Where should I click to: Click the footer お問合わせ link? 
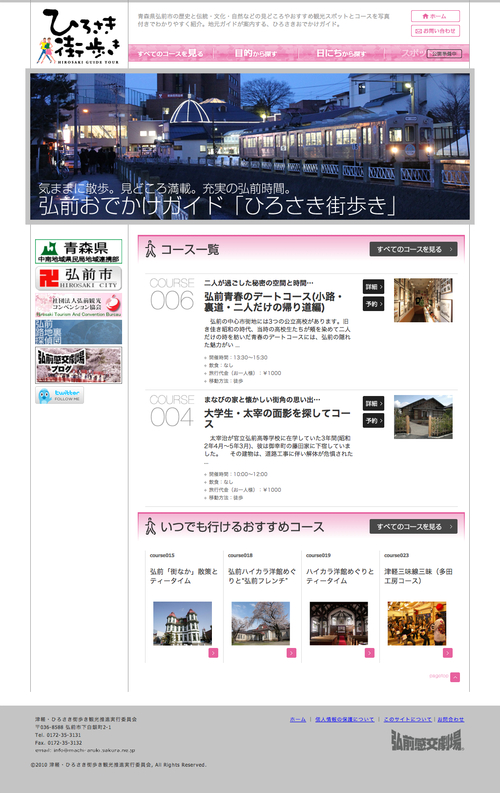[450, 719]
